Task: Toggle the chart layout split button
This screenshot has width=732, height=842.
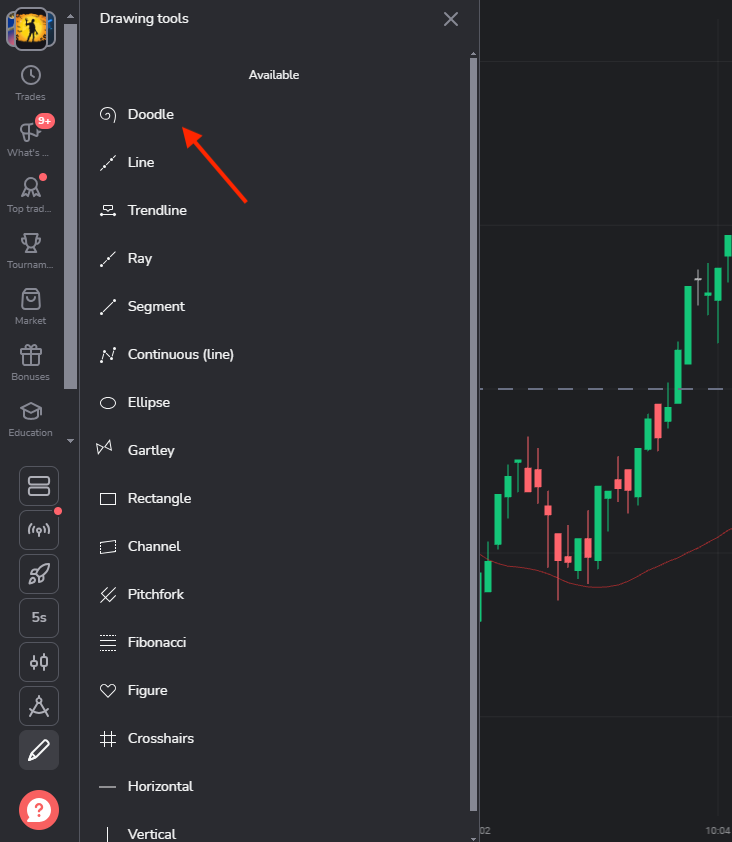Action: 39,486
